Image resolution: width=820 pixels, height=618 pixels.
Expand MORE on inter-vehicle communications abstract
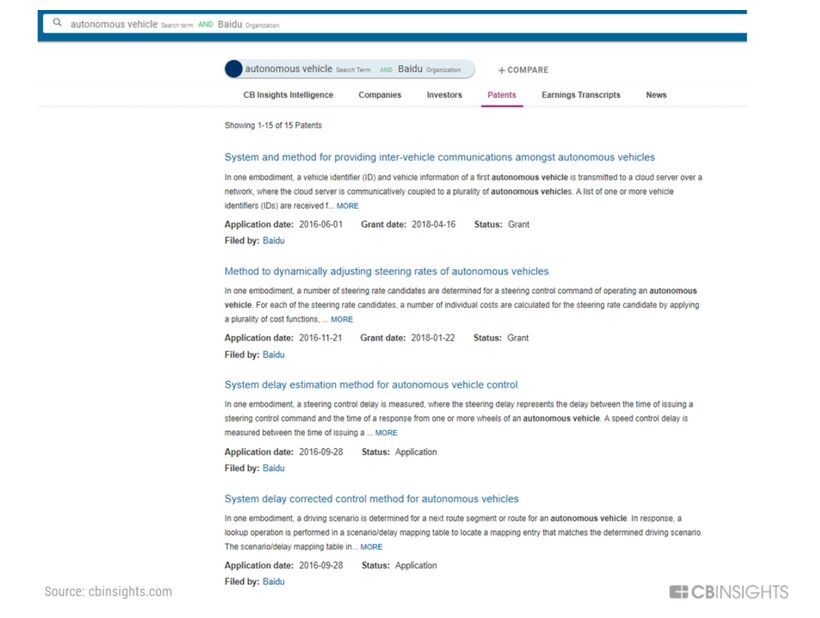[347, 205]
